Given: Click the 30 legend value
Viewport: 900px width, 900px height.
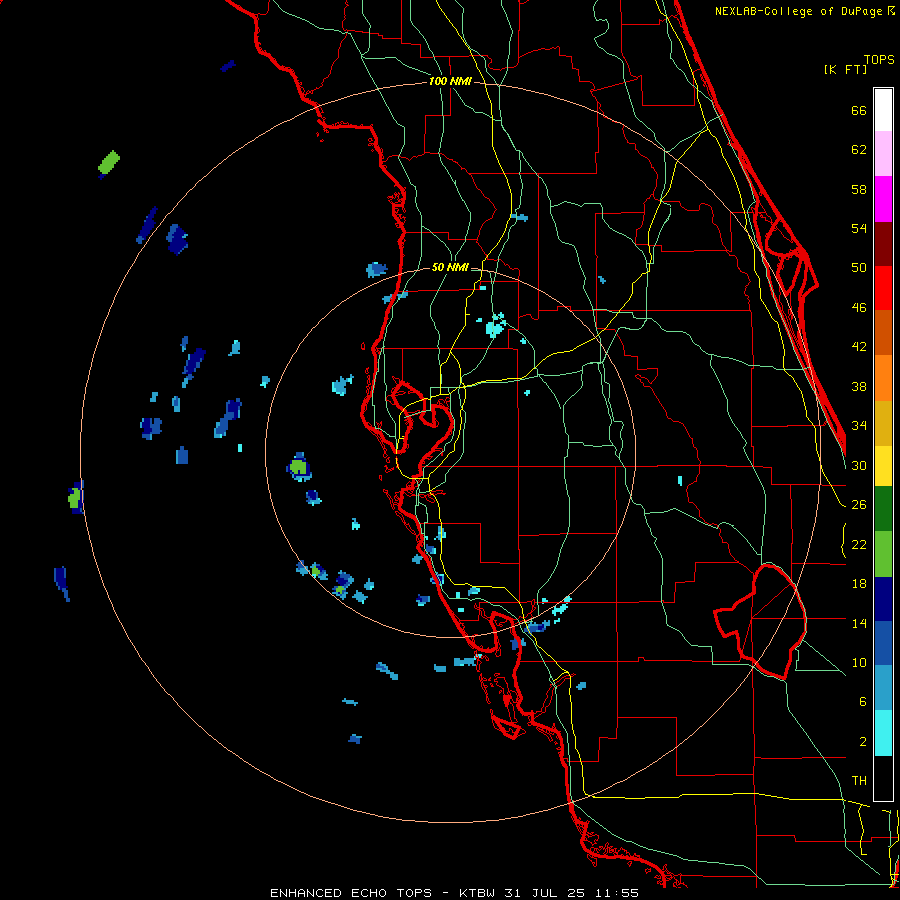Looking at the screenshot, I should tap(859, 465).
